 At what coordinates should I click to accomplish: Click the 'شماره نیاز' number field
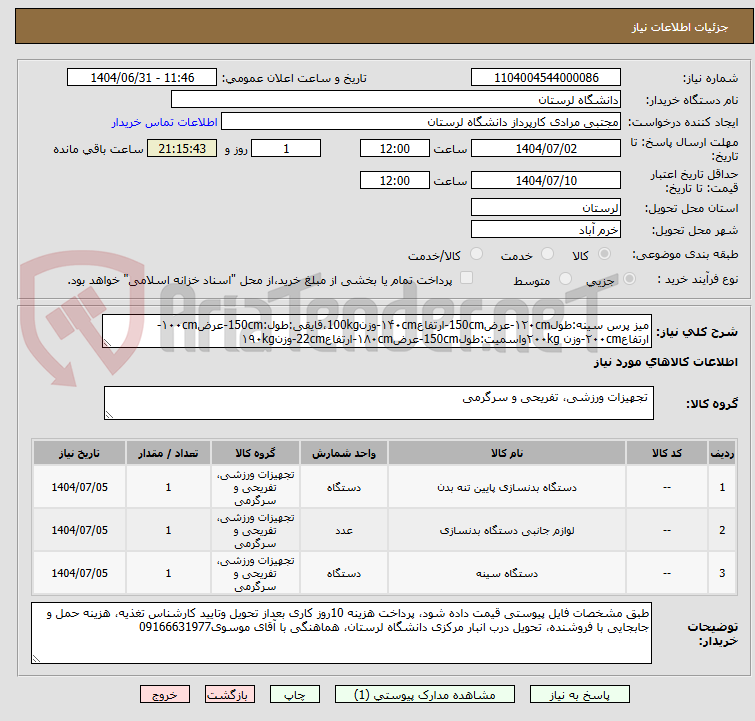tap(547, 77)
